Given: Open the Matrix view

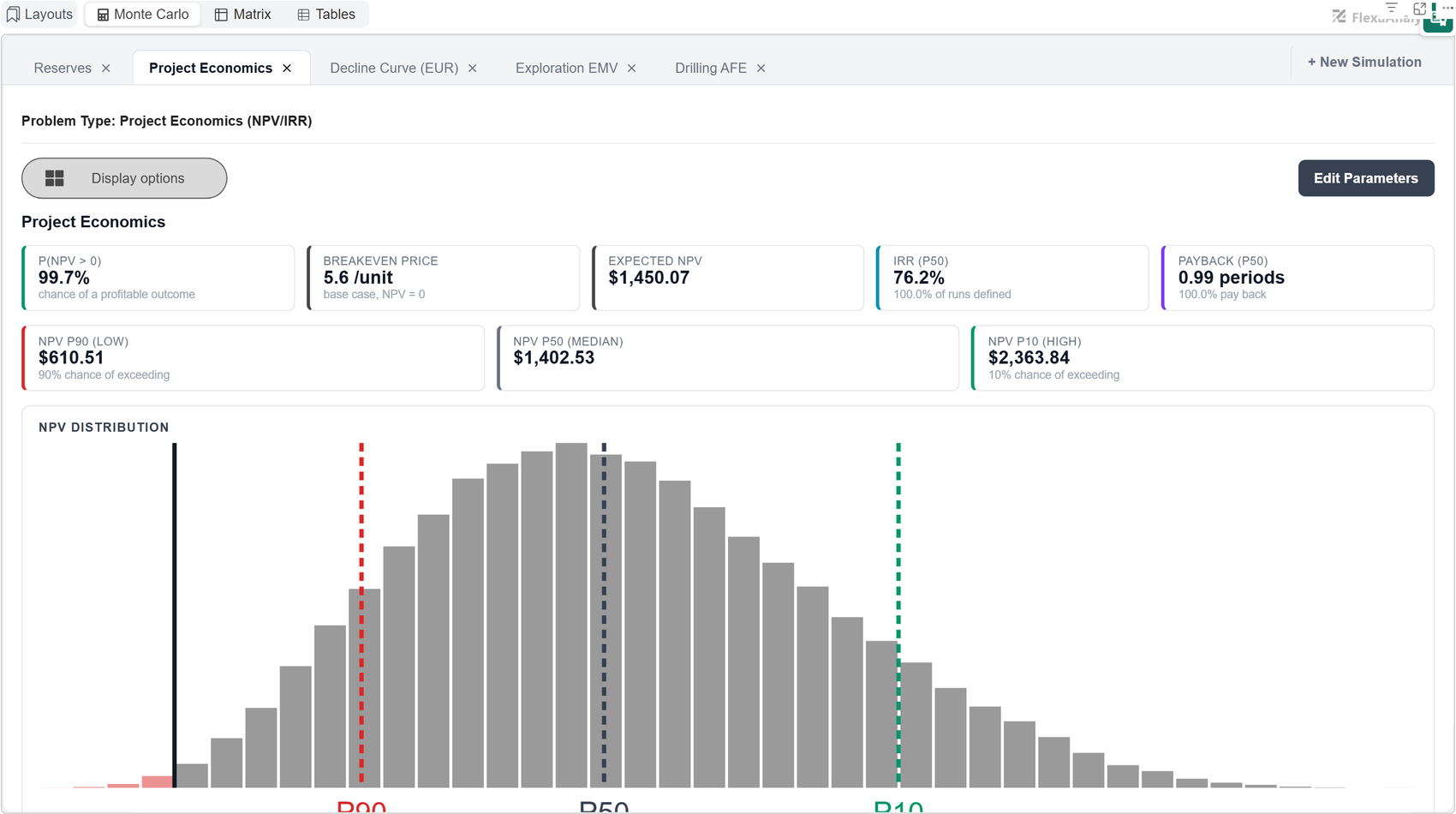Looking at the screenshot, I should point(242,15).
